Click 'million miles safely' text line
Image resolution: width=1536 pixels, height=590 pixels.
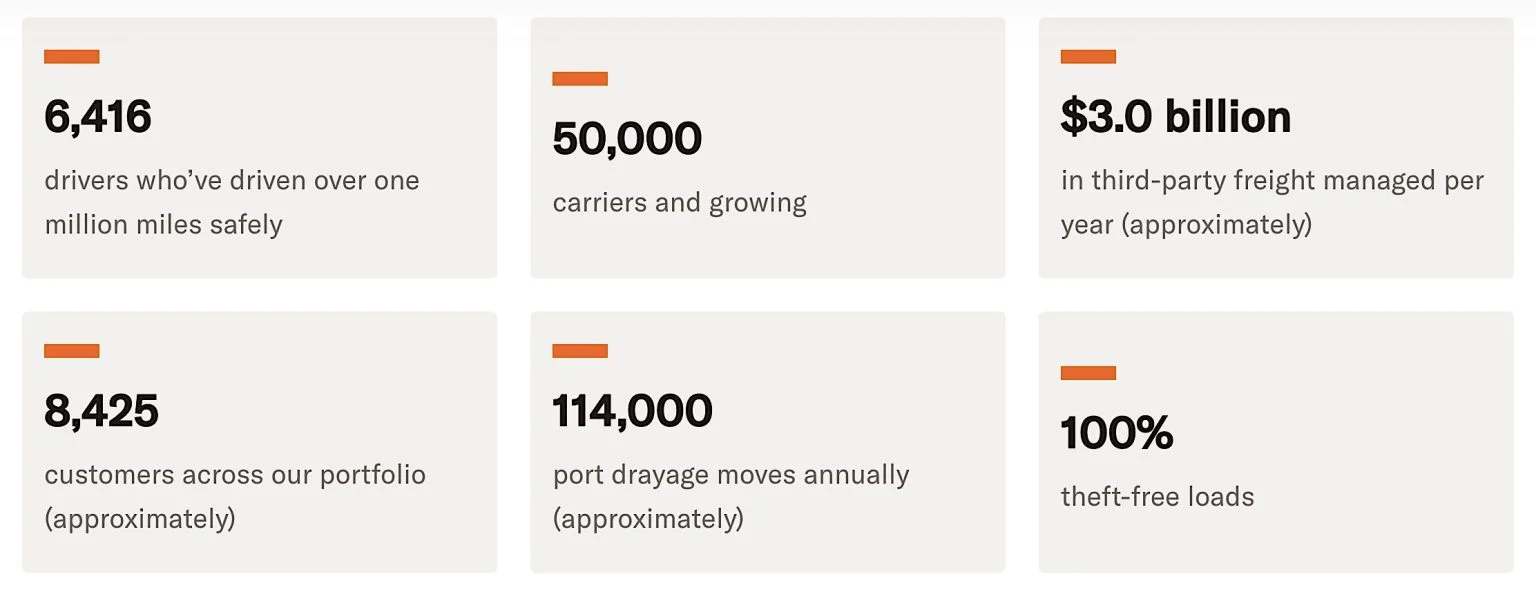163,225
